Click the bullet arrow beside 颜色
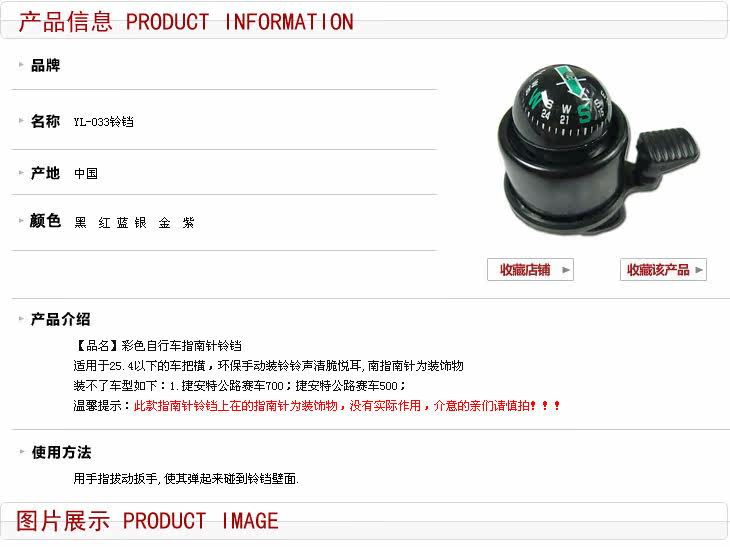Image resolution: width=730 pixels, height=547 pixels. [21, 220]
